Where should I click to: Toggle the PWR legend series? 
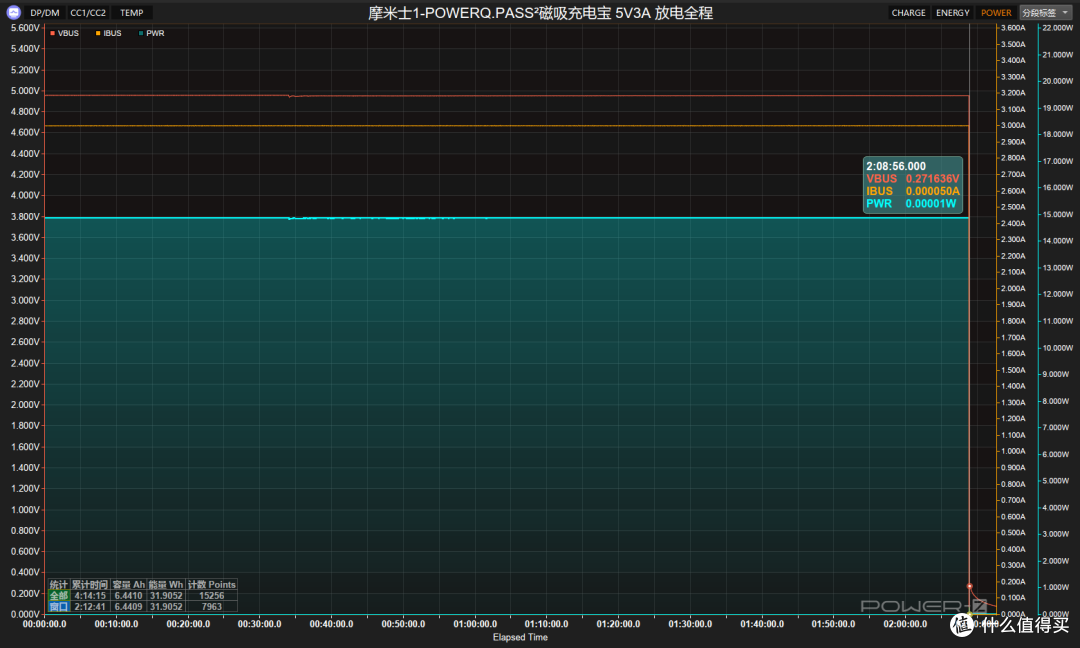coord(152,33)
